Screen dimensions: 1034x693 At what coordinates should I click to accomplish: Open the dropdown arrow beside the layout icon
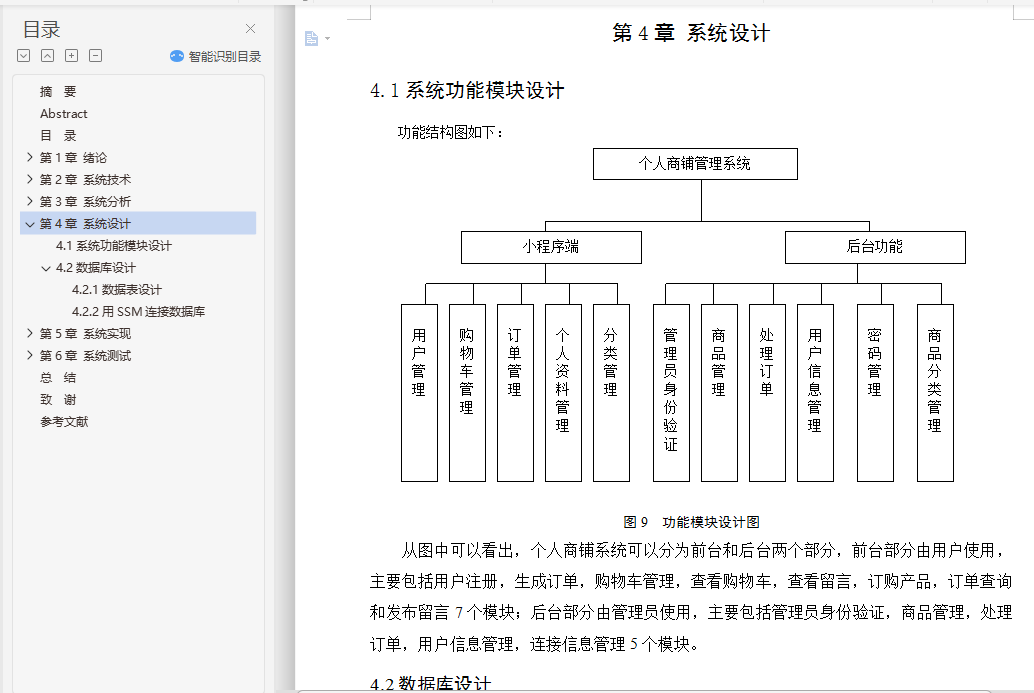tap(328, 39)
